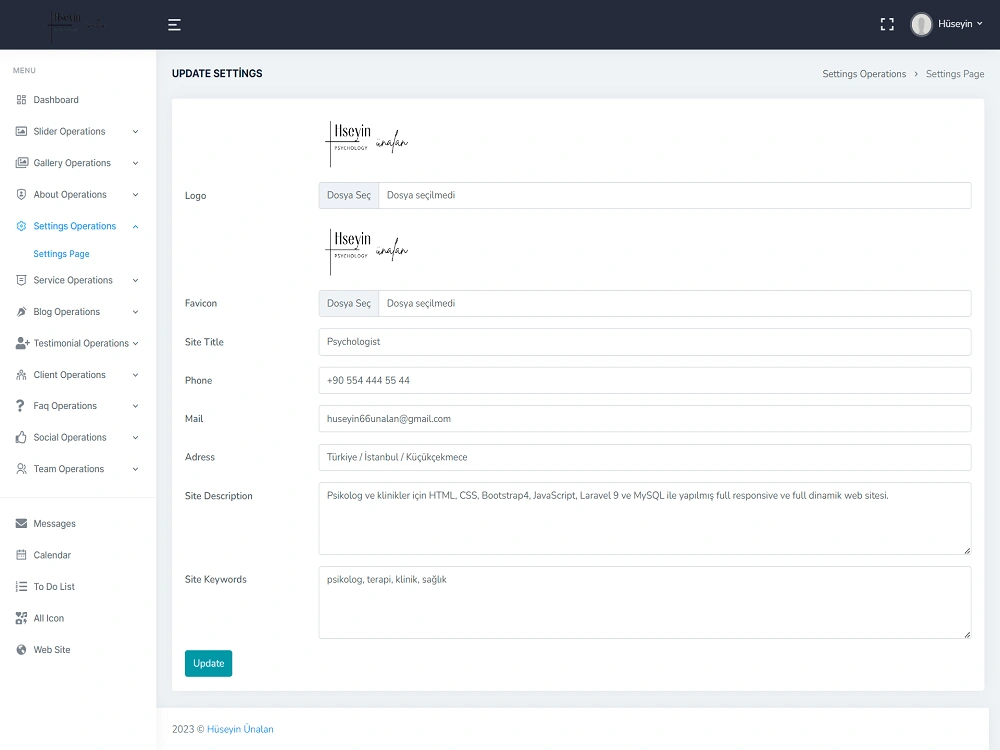This screenshot has width=1000, height=750.
Task: Click the Web Site globe icon
Action: pyautogui.click(x=21, y=650)
